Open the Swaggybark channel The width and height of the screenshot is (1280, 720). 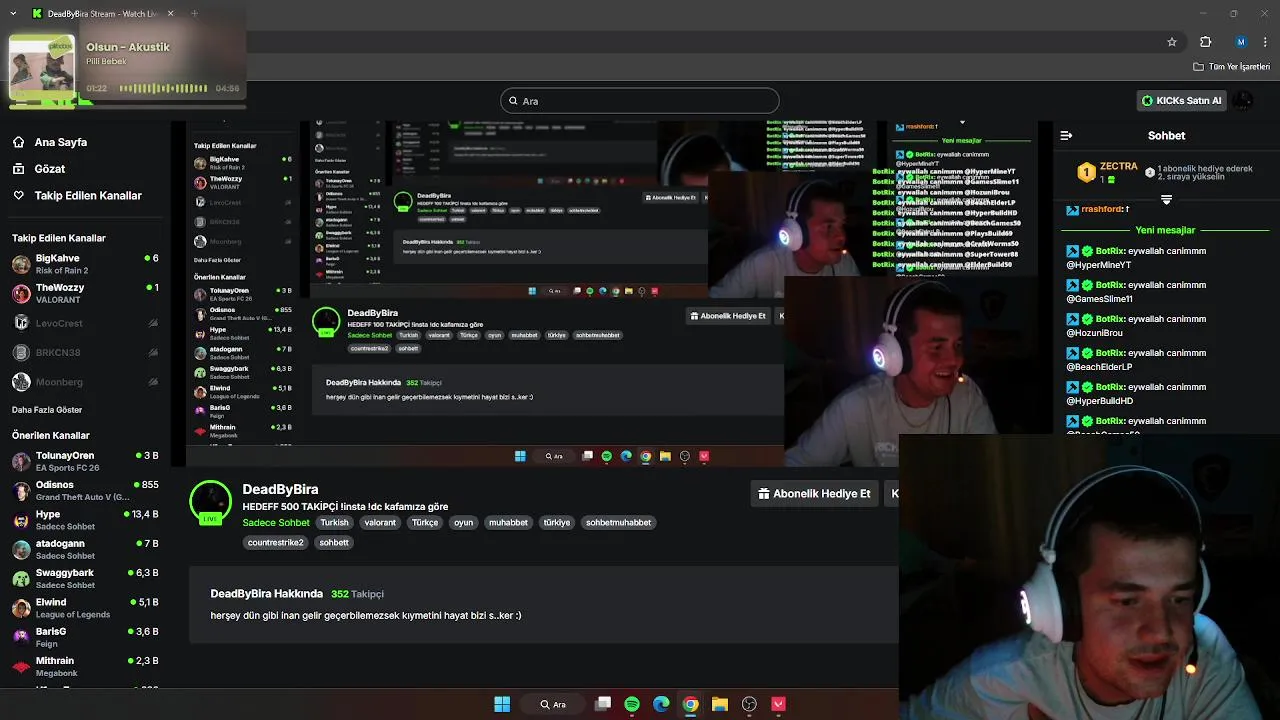[85, 579]
